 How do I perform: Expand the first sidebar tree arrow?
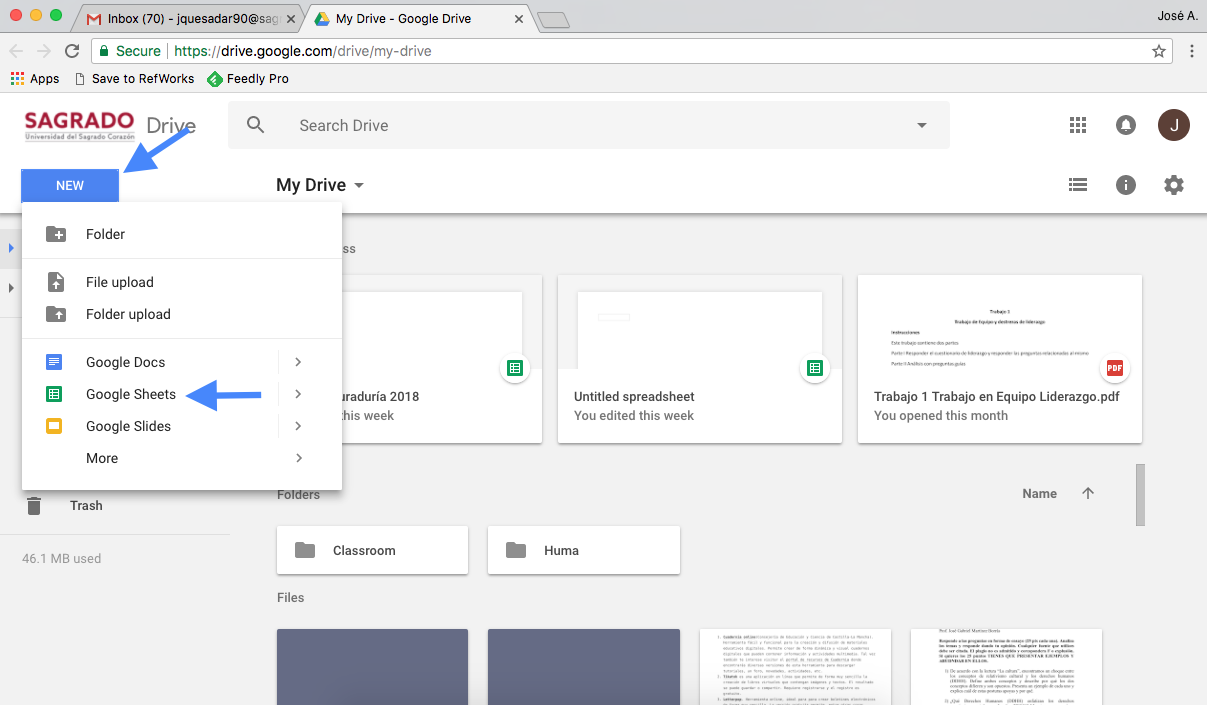click(x=11, y=247)
